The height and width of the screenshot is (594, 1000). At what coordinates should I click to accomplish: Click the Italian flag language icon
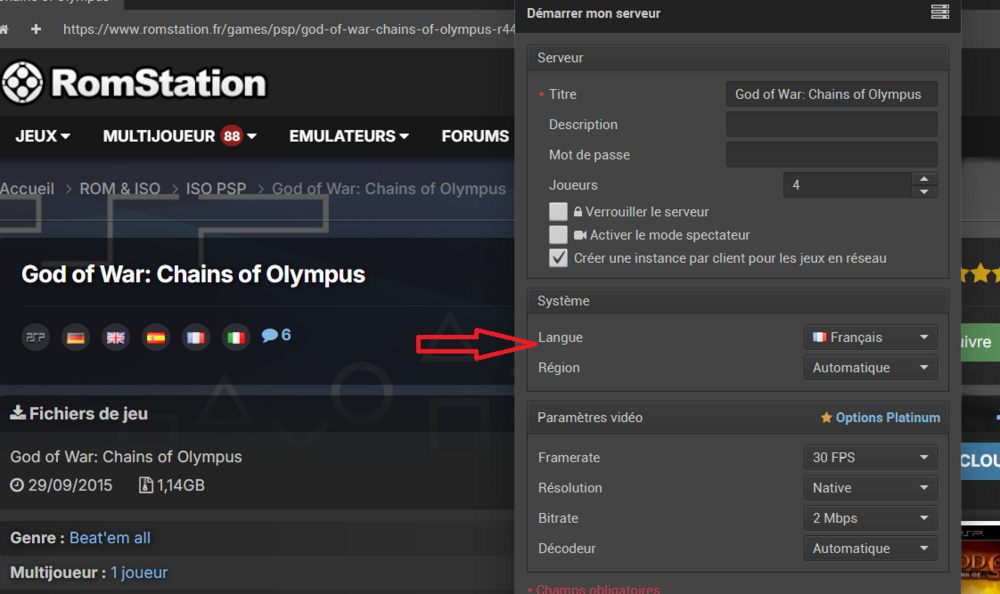pyautogui.click(x=236, y=337)
